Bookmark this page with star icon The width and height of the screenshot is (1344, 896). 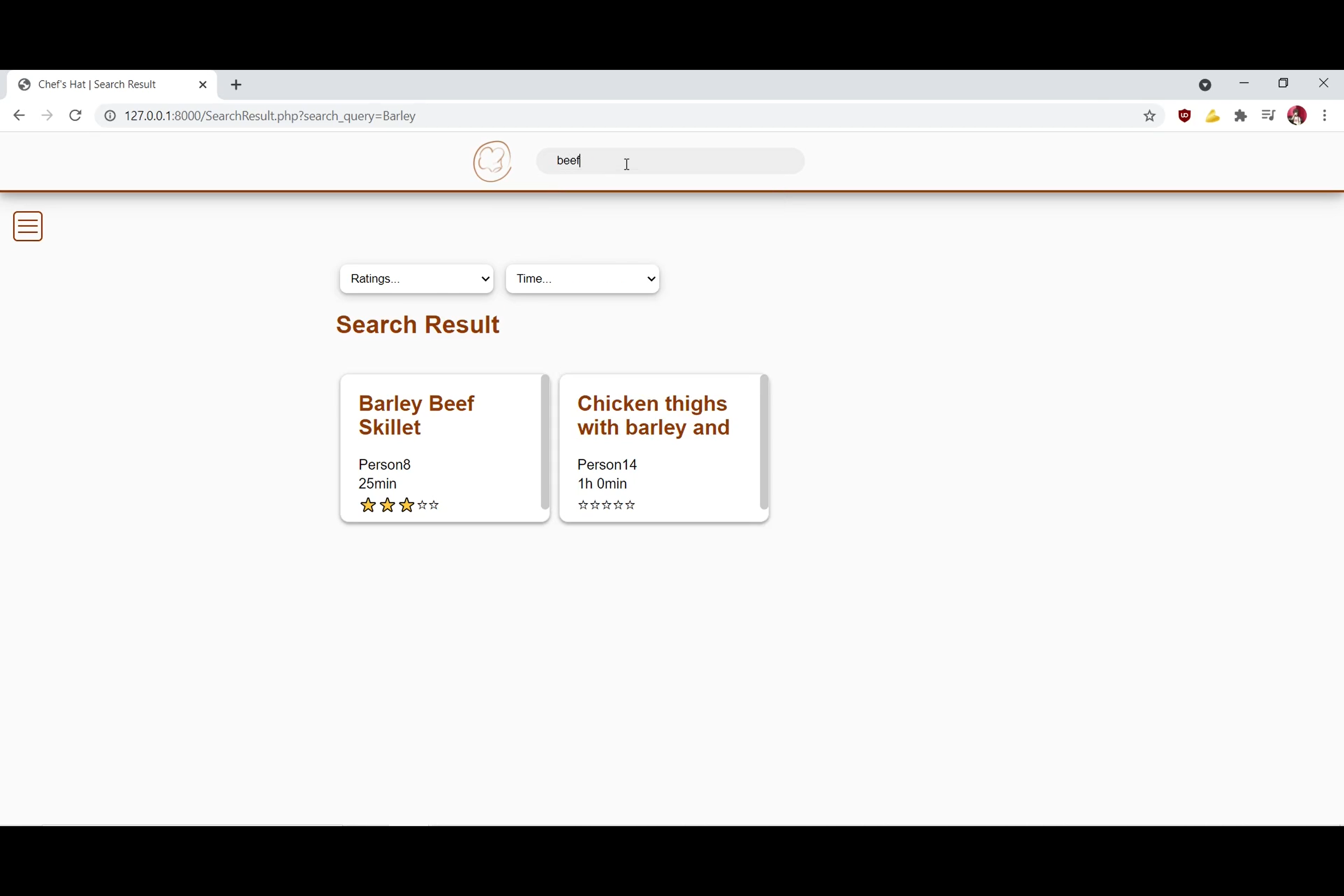point(1149,116)
